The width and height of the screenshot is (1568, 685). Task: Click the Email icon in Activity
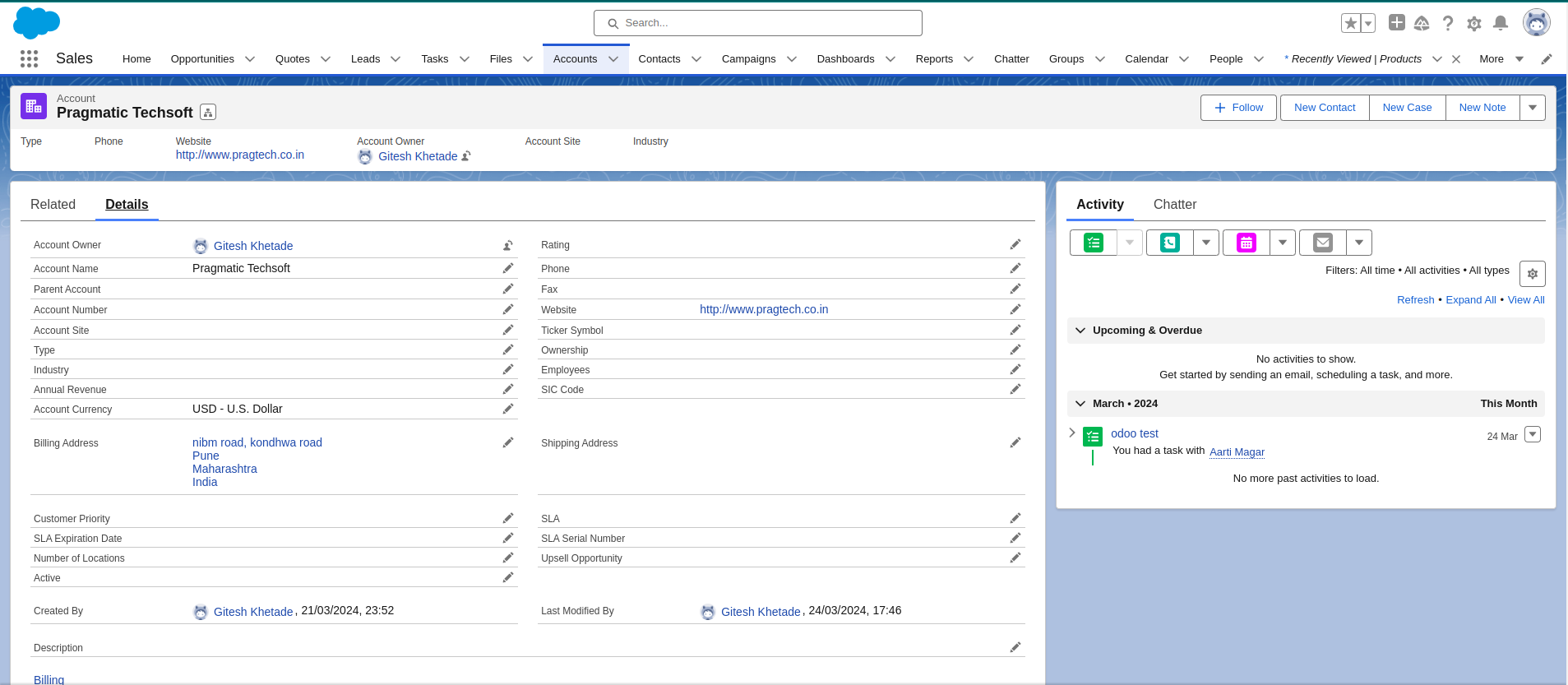1323,243
